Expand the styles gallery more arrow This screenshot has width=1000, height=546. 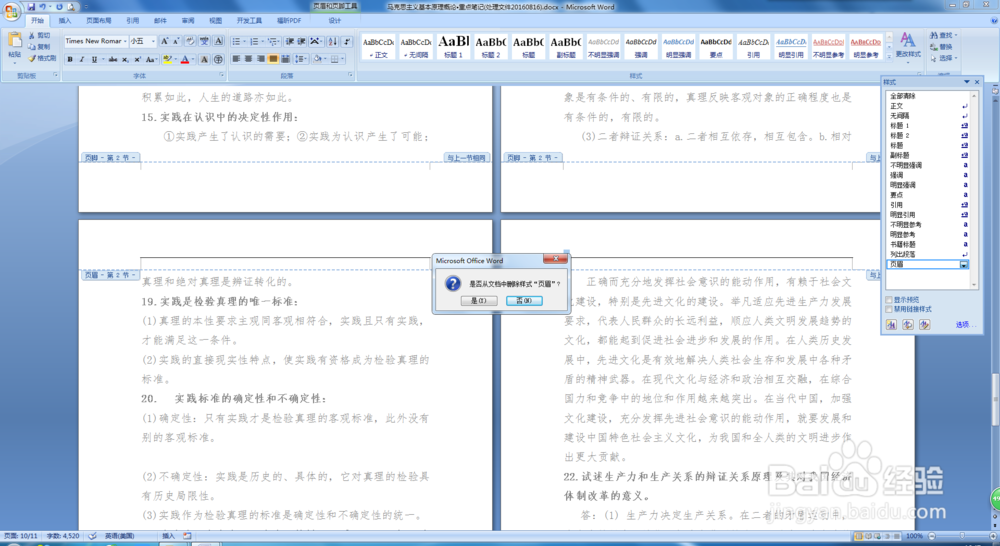coord(889,56)
